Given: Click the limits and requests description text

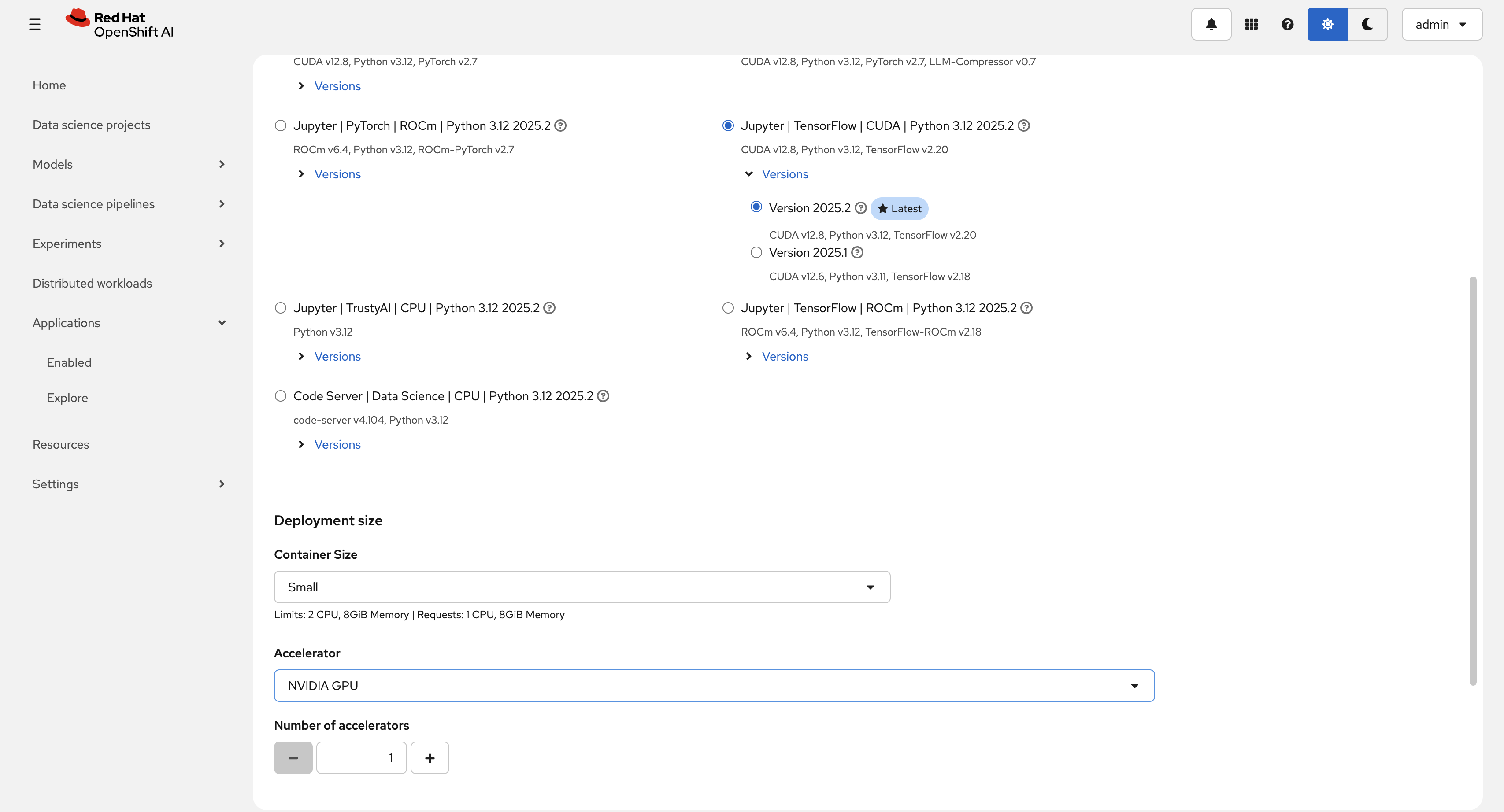Looking at the screenshot, I should 419,615.
